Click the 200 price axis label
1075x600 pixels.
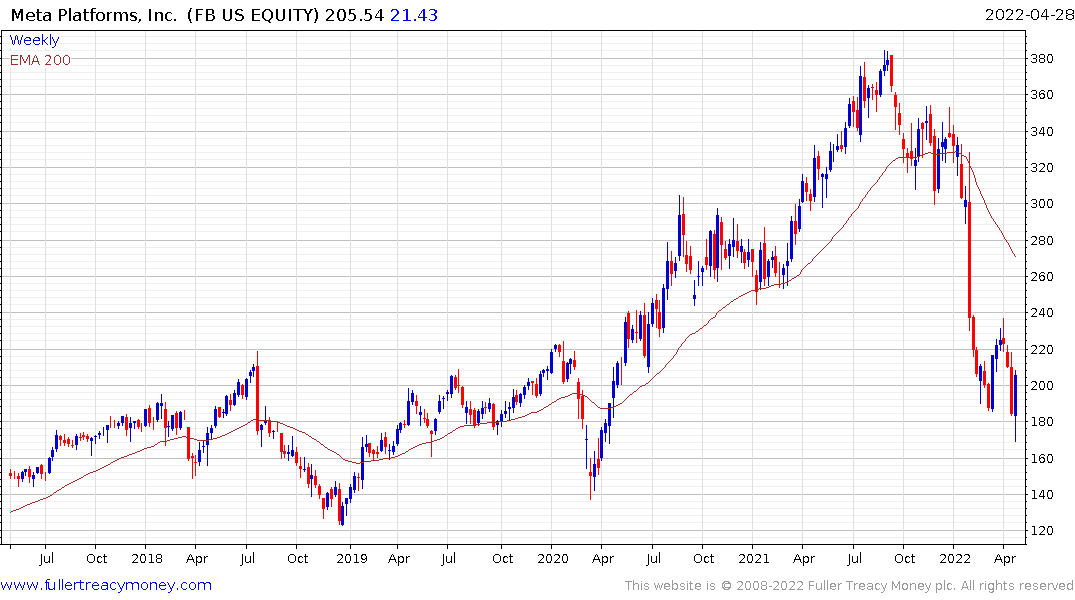pyautogui.click(x=1042, y=385)
